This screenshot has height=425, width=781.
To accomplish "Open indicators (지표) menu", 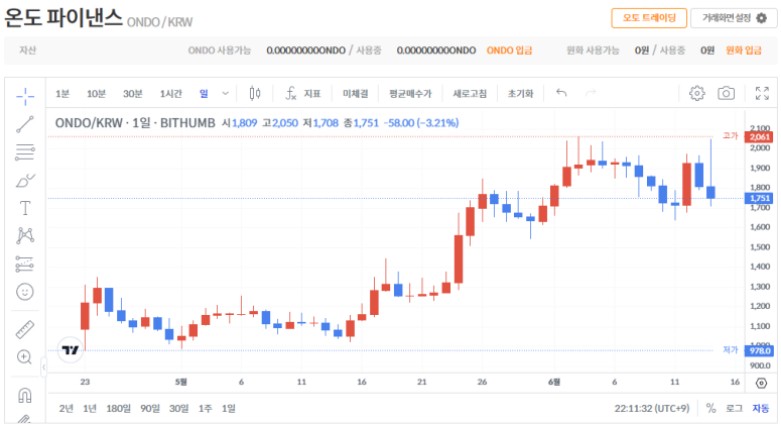I will (303, 93).
